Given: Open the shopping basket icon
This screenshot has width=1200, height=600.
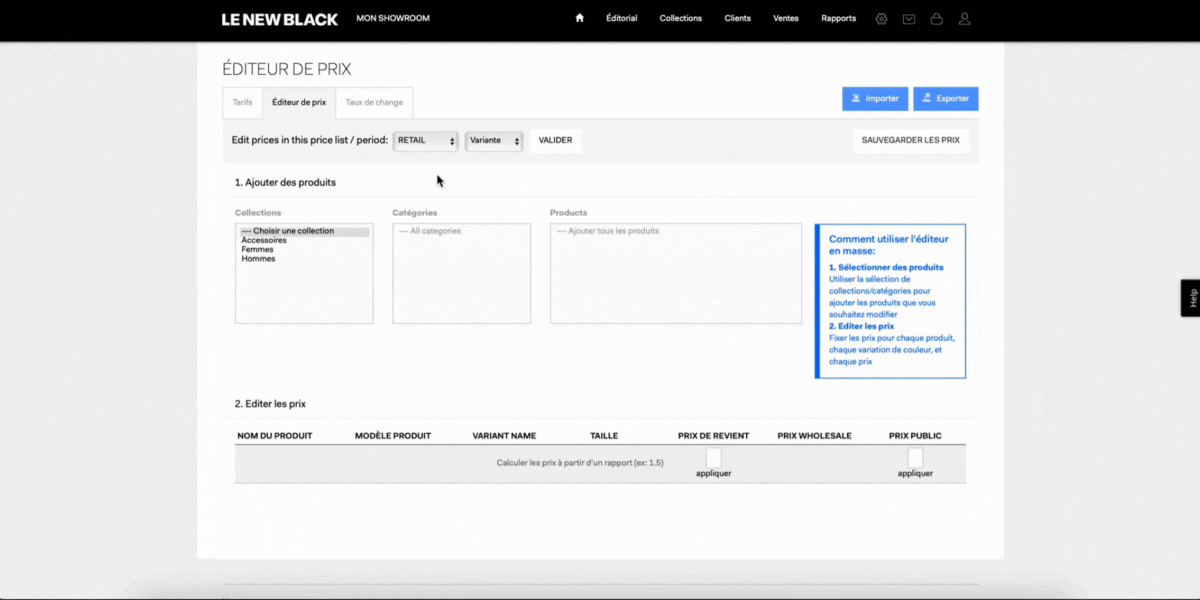Looking at the screenshot, I should click(936, 18).
